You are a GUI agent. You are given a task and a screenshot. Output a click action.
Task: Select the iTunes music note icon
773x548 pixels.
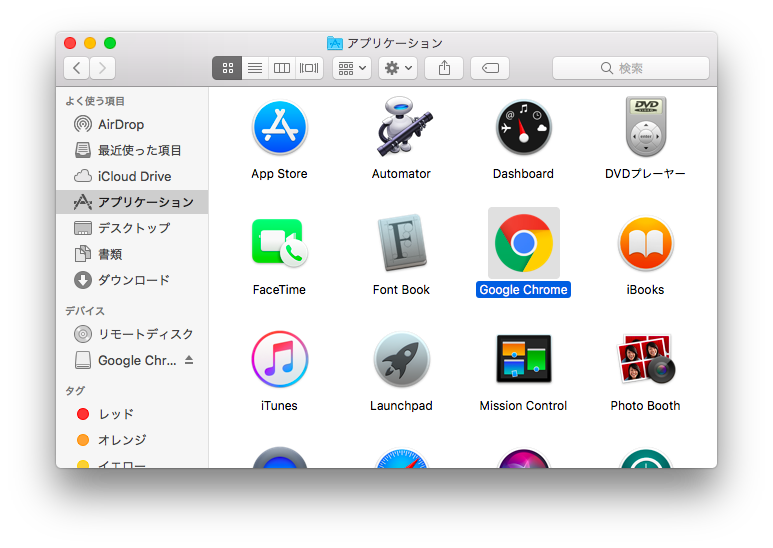tap(280, 359)
